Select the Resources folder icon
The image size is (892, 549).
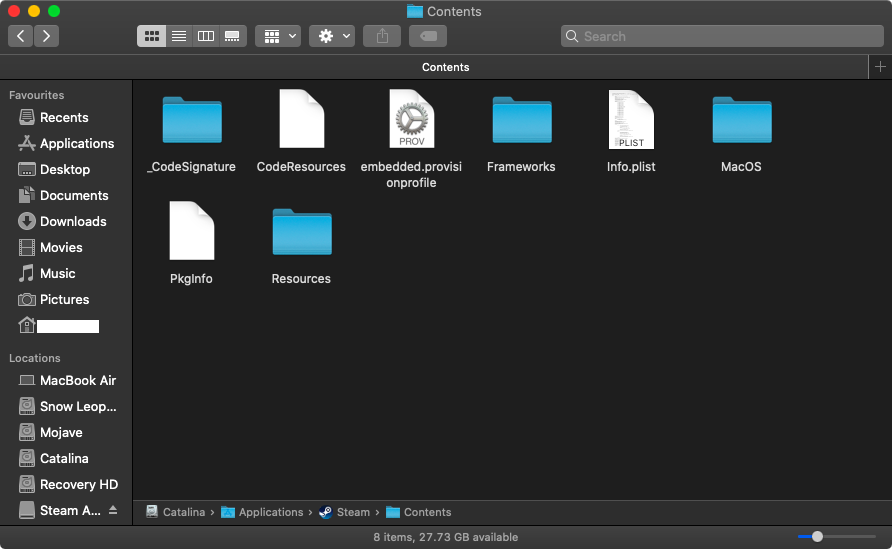pyautogui.click(x=302, y=232)
